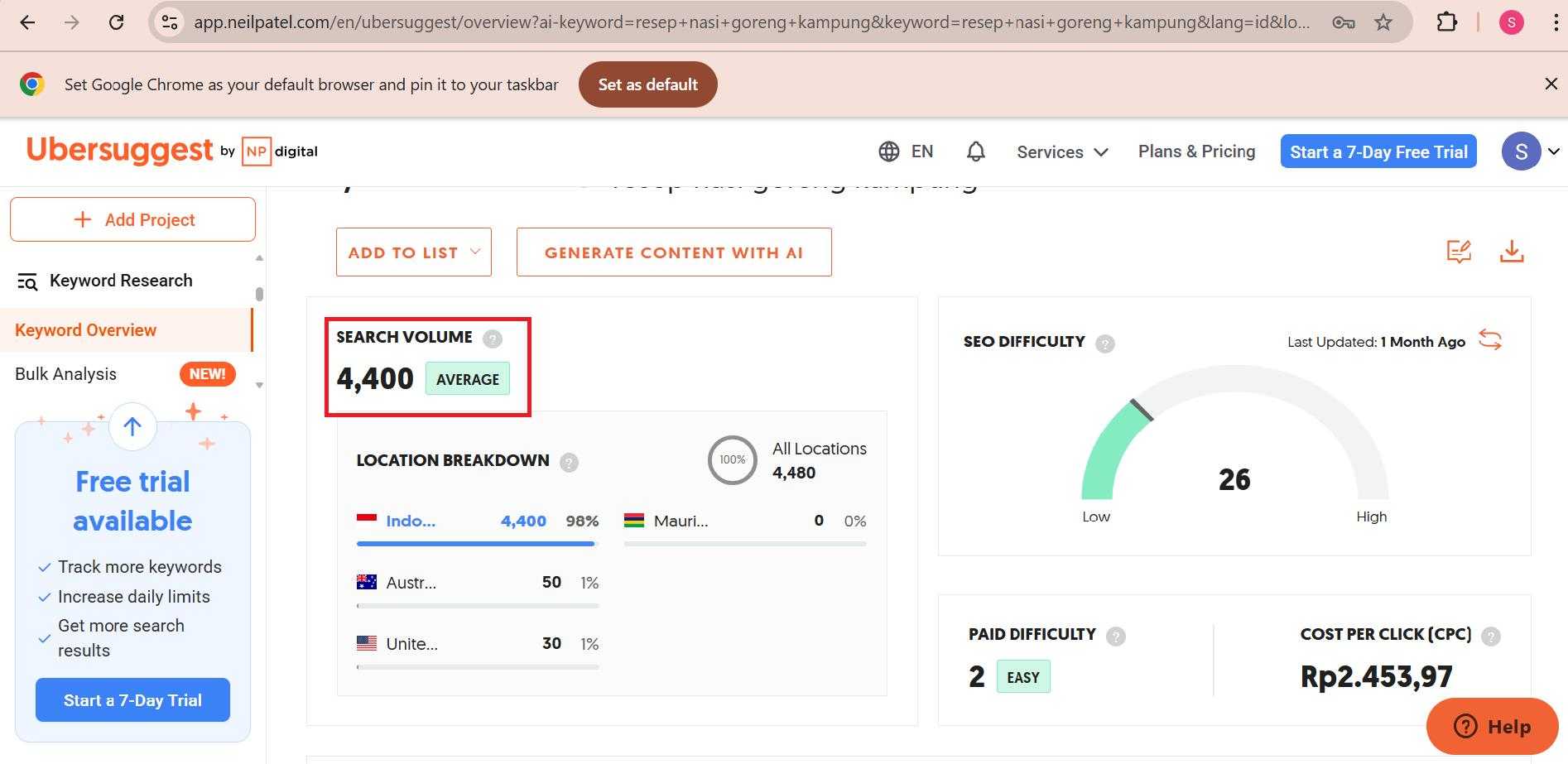Click the download report icon
Image resolution: width=1568 pixels, height=764 pixels.
1512,252
